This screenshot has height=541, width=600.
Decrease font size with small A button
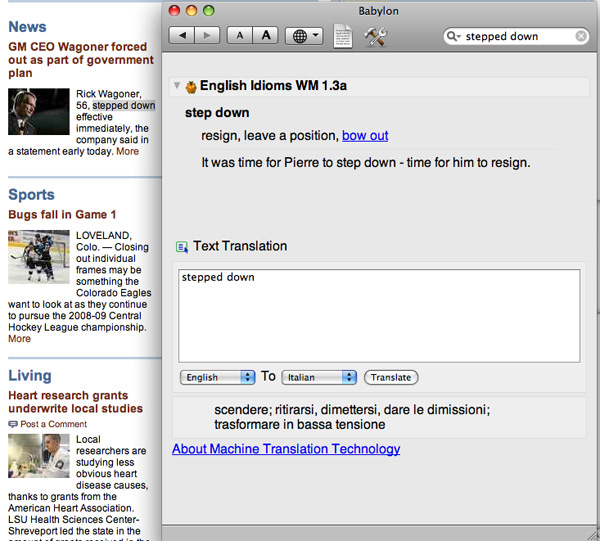[240, 36]
